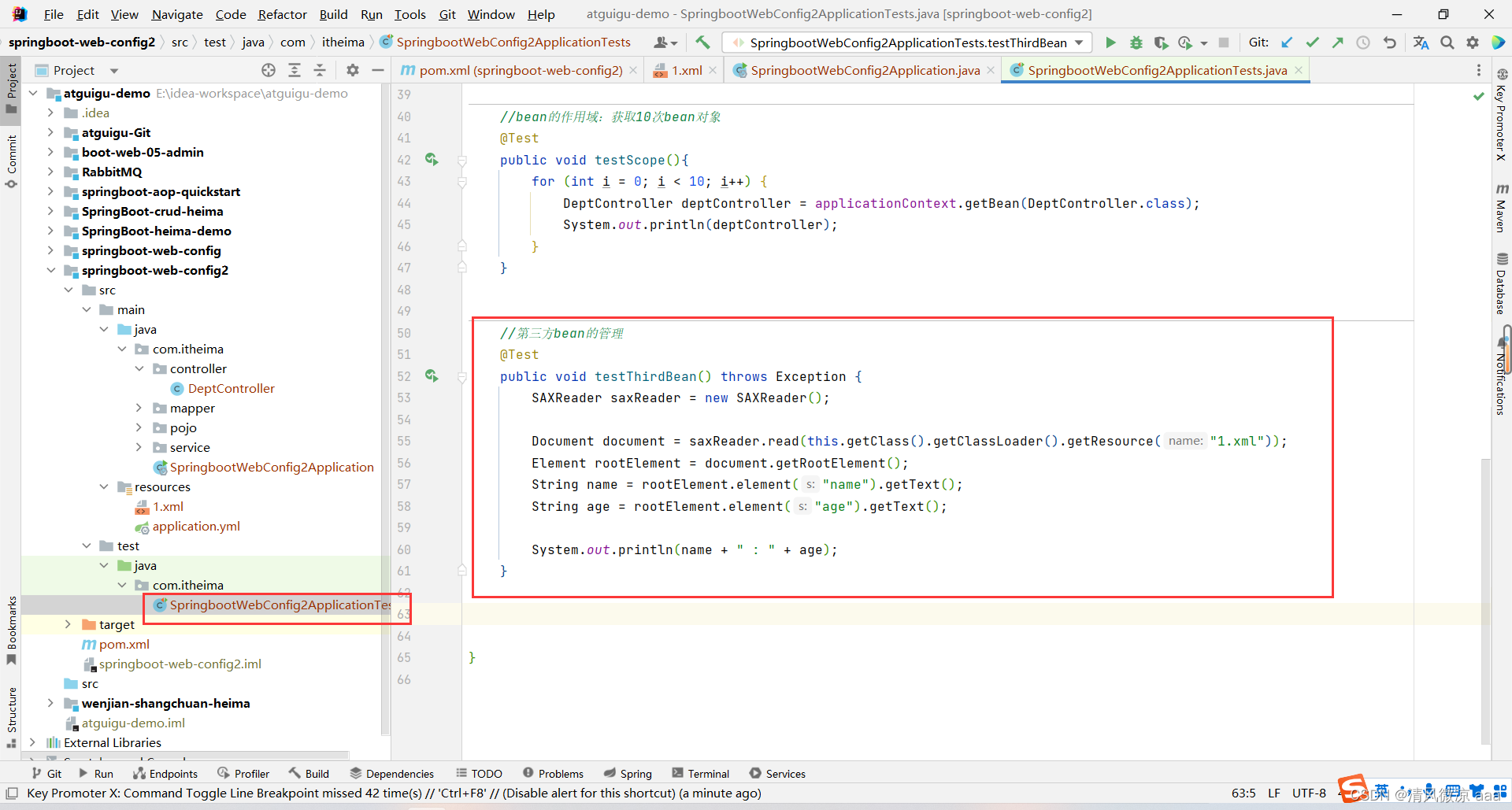The width and height of the screenshot is (1512, 810).
Task: Open Search Everywhere magnifier
Action: point(1447,43)
